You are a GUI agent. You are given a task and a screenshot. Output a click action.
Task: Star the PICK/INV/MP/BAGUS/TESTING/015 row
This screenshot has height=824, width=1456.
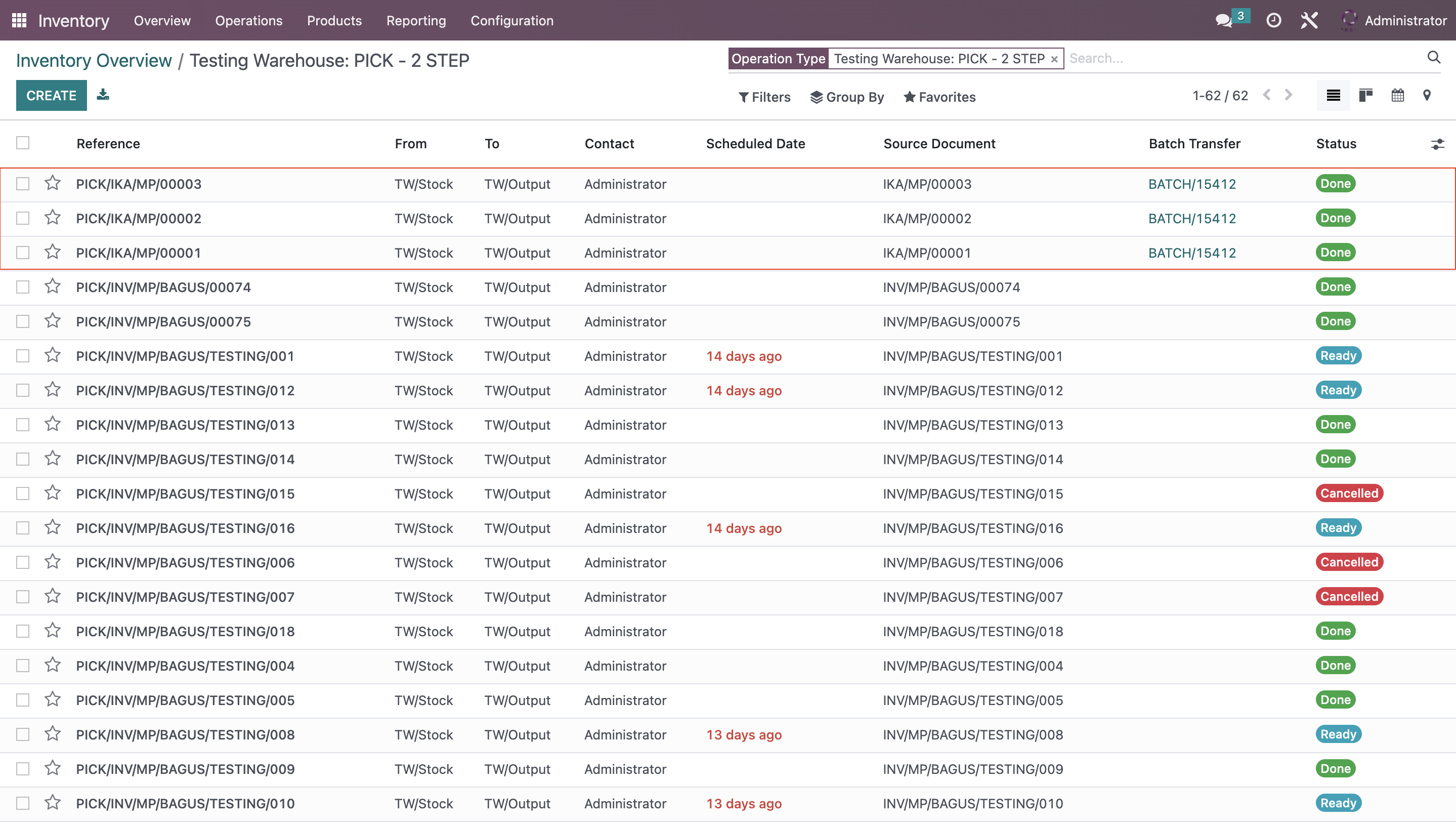coord(53,493)
